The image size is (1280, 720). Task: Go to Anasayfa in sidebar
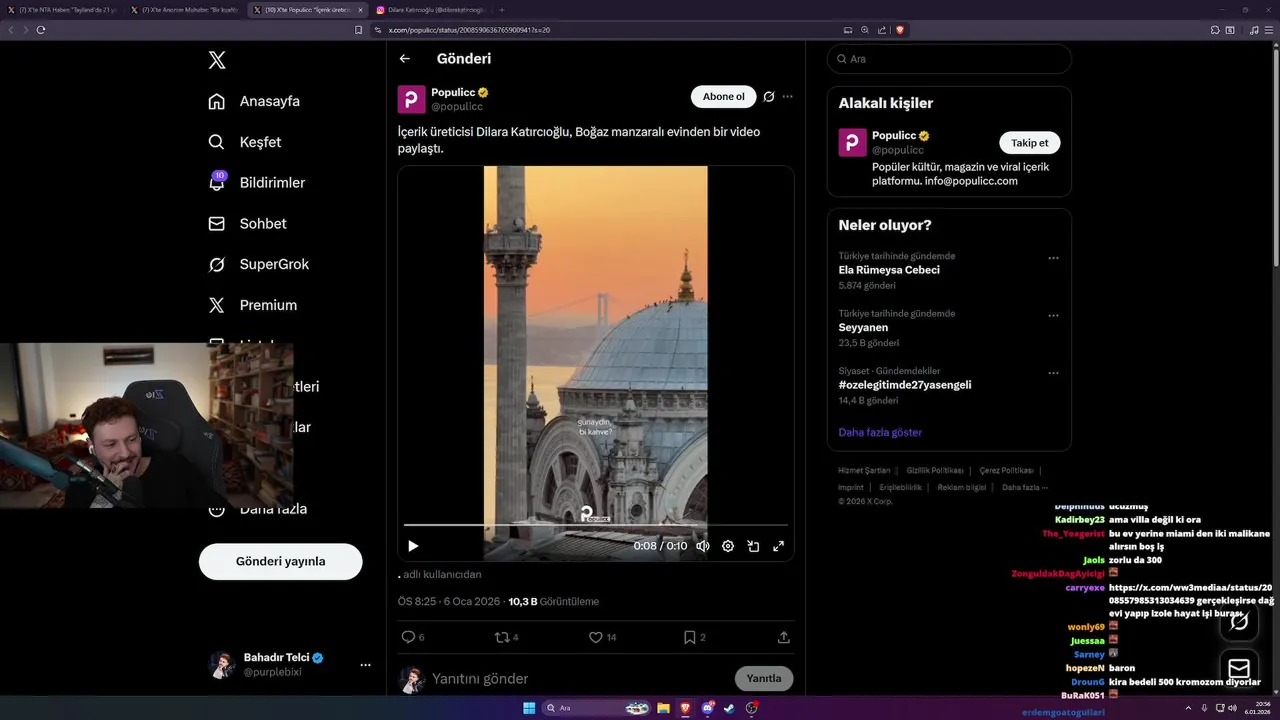tap(254, 101)
